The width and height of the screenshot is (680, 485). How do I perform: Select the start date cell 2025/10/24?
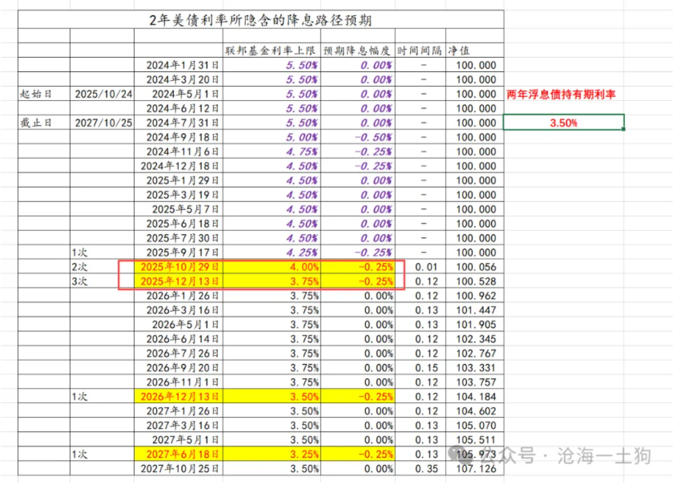point(102,94)
